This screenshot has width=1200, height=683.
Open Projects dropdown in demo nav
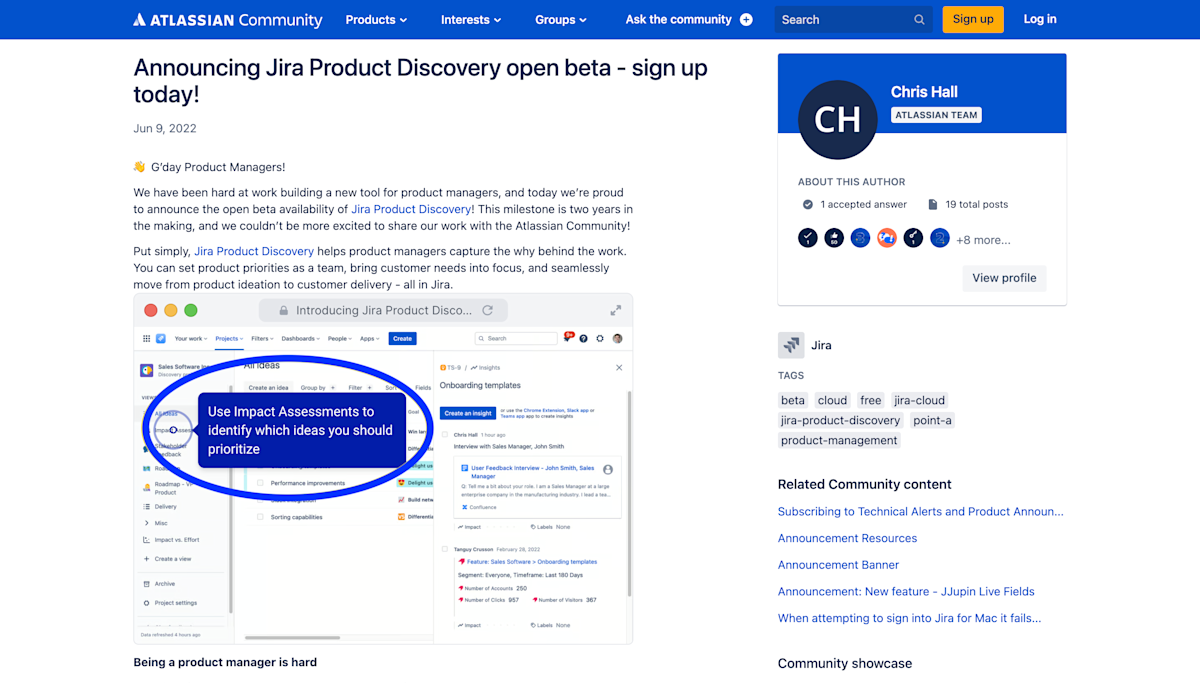point(229,338)
